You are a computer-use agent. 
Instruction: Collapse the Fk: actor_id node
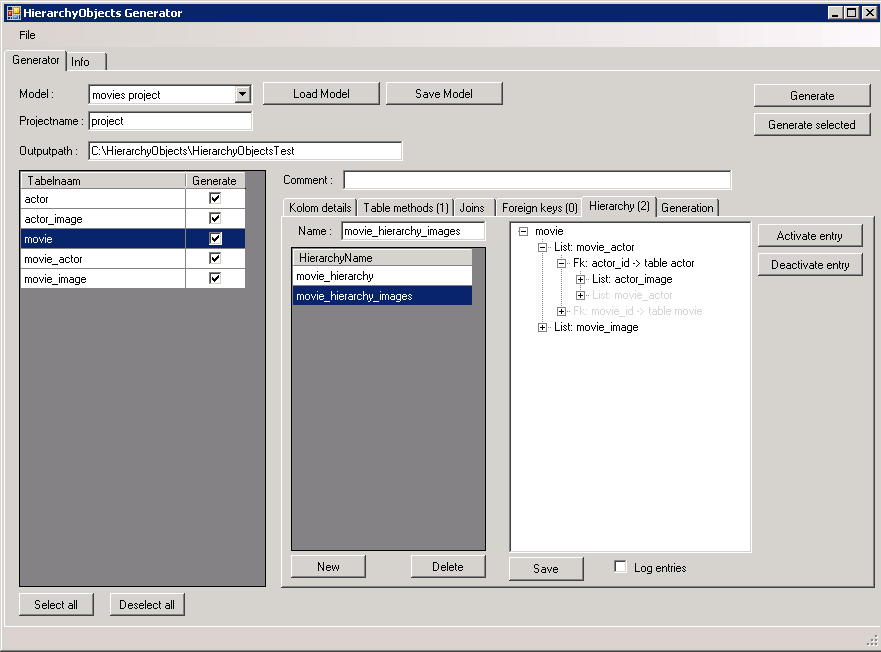click(x=561, y=263)
